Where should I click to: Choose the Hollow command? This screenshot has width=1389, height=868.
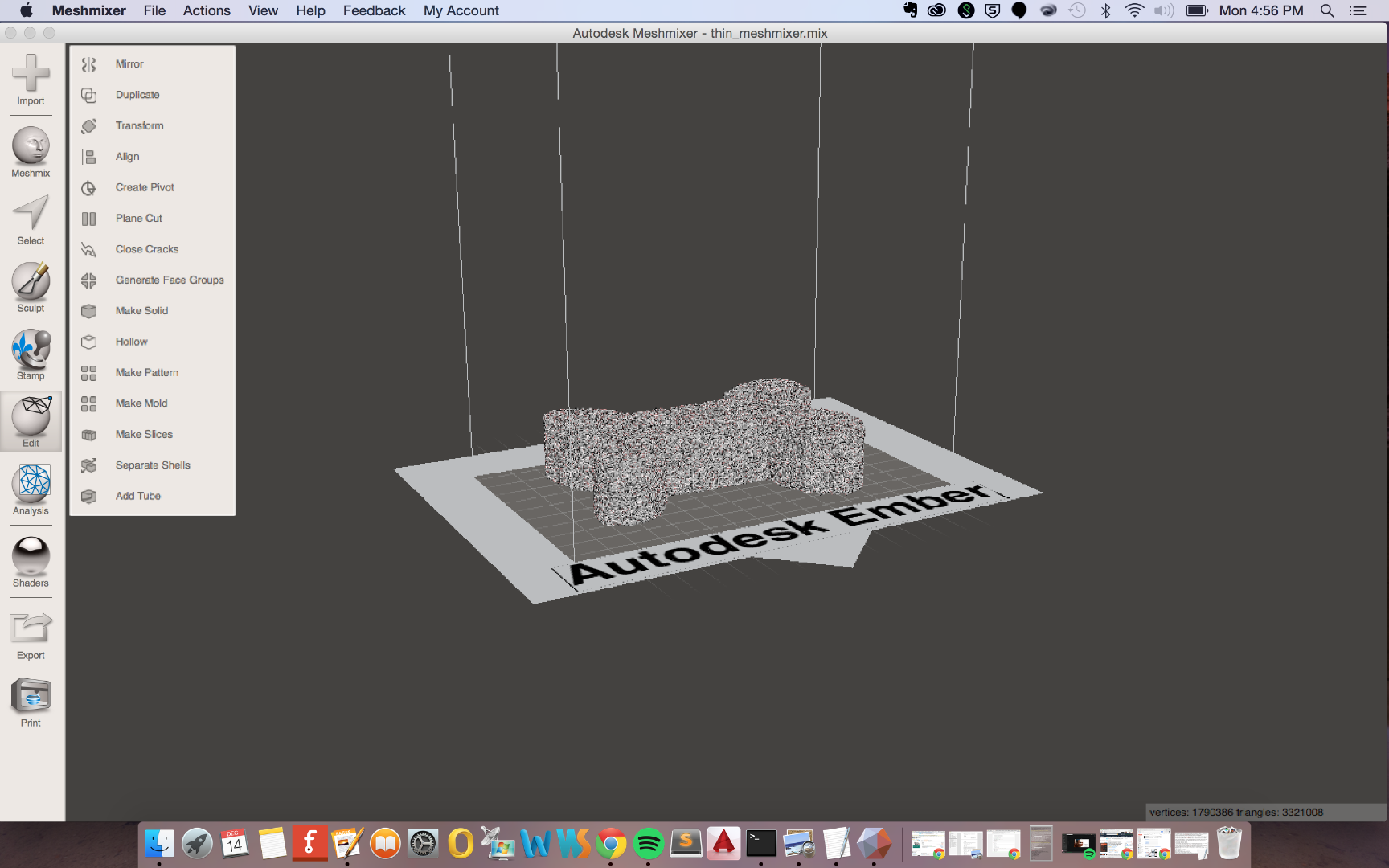click(131, 342)
